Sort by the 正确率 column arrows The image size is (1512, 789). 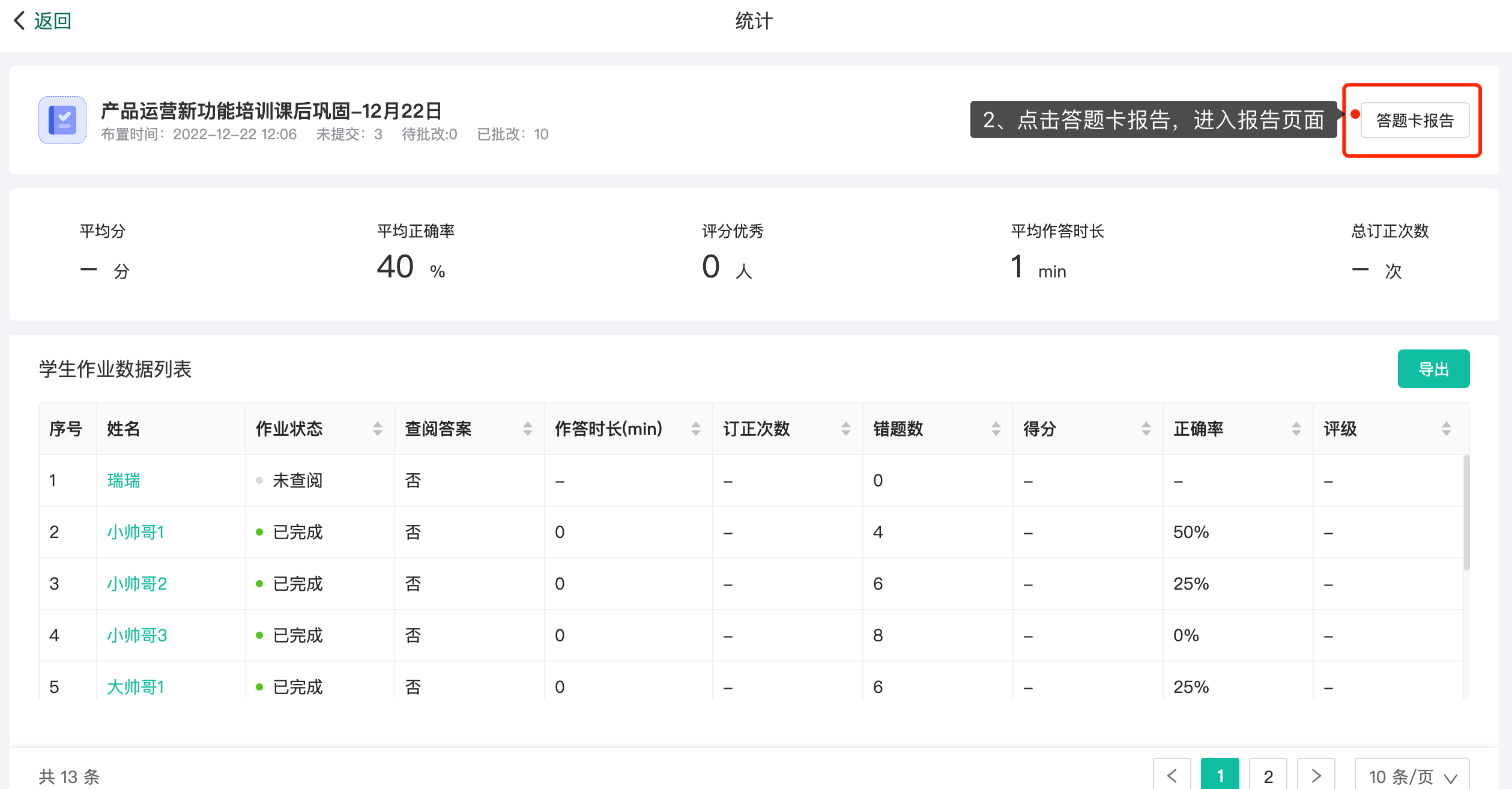pyautogui.click(x=1296, y=429)
